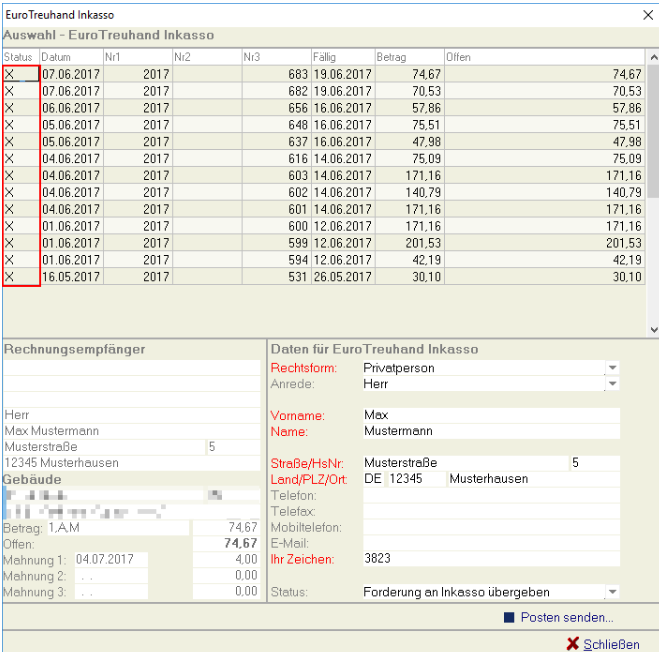
Task: Click the blue square icon beside Posten senden
Action: (x=509, y=617)
